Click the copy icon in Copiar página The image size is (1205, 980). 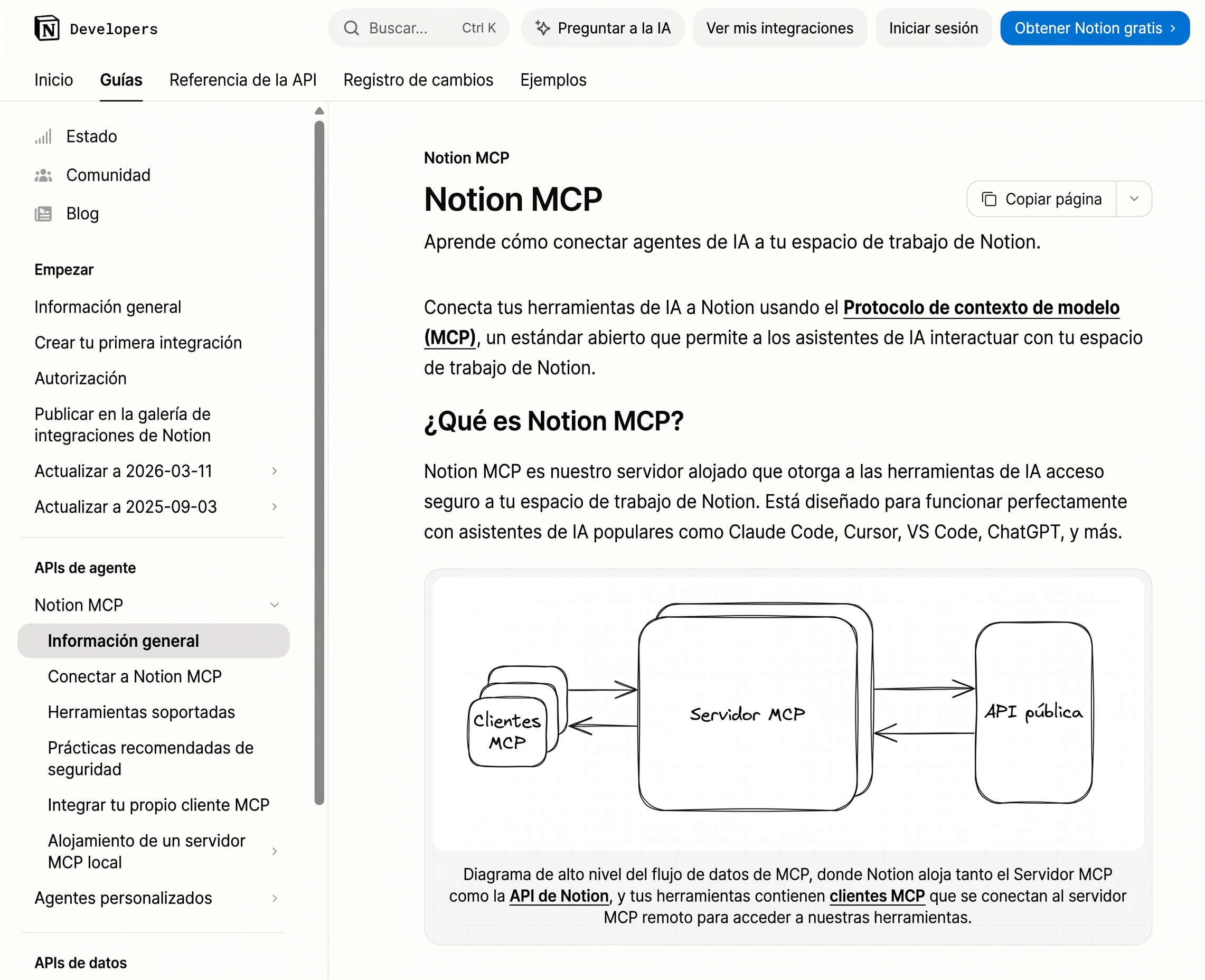click(x=989, y=199)
